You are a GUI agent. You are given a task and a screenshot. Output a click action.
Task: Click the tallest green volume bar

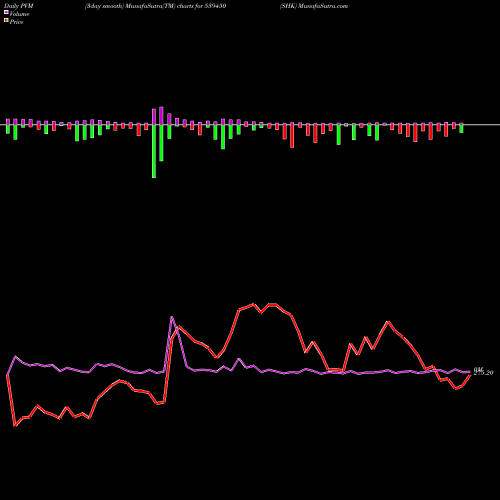click(154, 151)
